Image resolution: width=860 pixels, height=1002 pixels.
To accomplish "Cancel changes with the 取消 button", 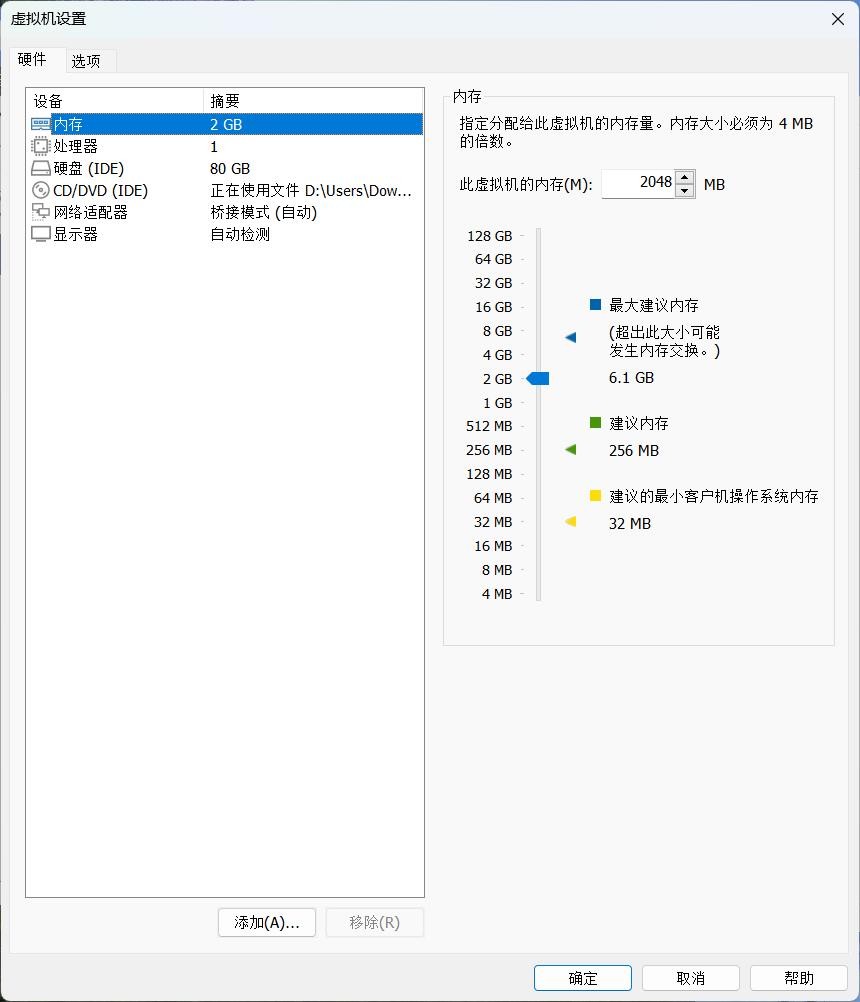I will [x=691, y=978].
